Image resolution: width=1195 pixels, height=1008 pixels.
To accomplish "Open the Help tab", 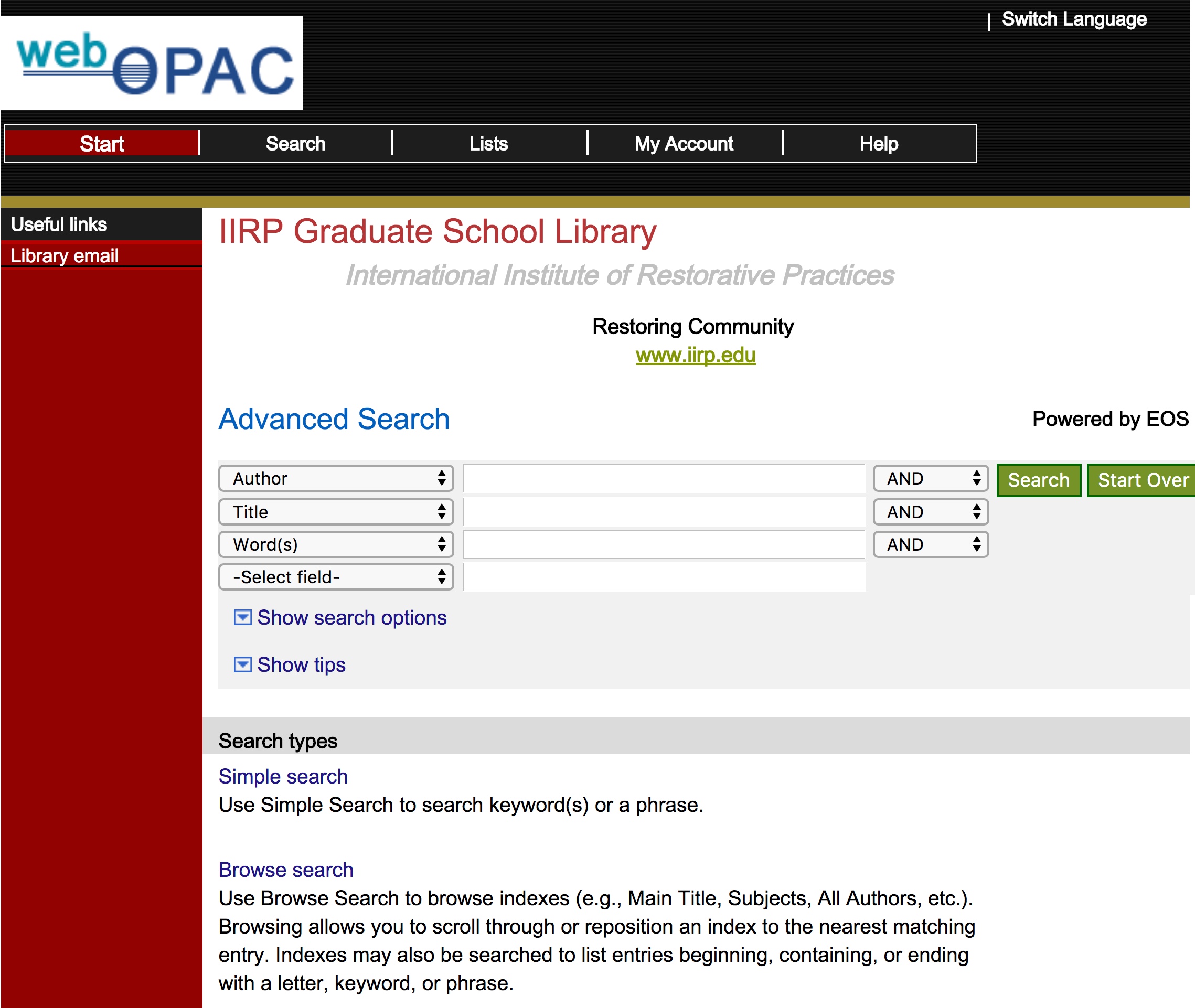I will coord(879,143).
